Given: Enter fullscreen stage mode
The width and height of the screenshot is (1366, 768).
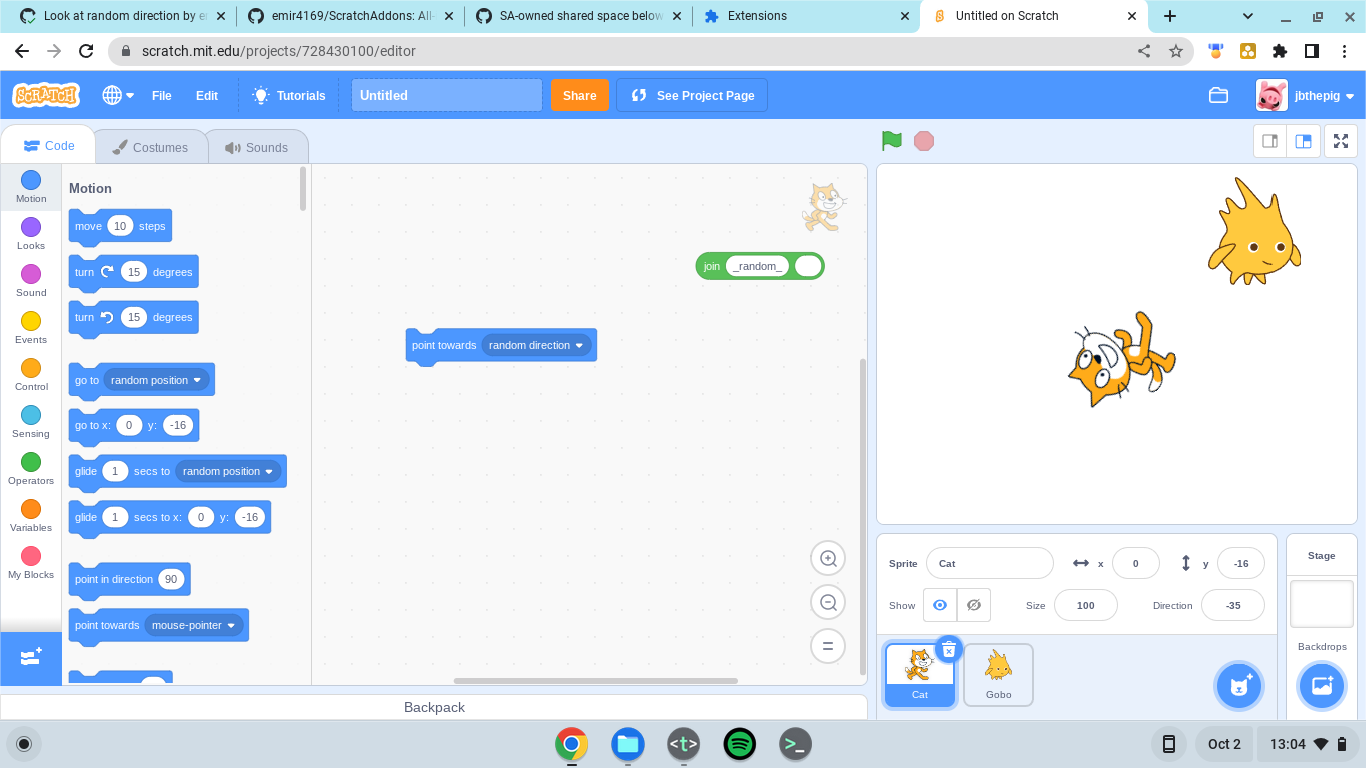Looking at the screenshot, I should tap(1340, 140).
